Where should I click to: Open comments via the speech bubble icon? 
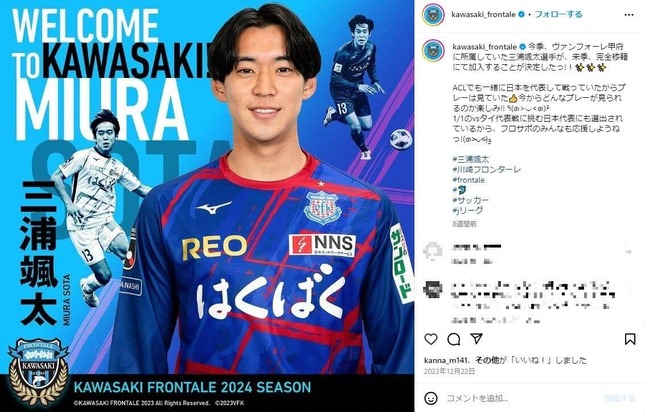[x=454, y=339]
